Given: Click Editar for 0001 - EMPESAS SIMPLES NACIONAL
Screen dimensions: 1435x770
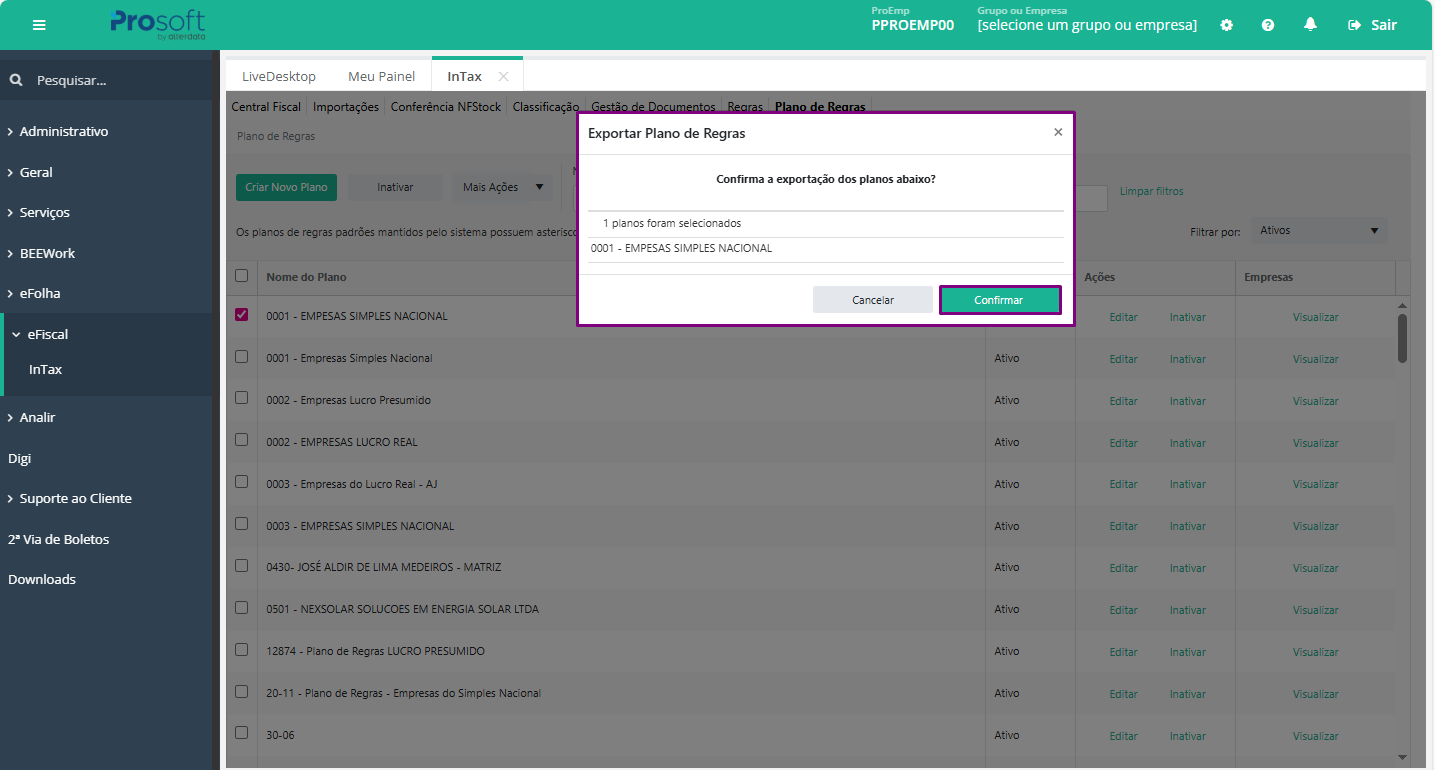Looking at the screenshot, I should 1123,317.
